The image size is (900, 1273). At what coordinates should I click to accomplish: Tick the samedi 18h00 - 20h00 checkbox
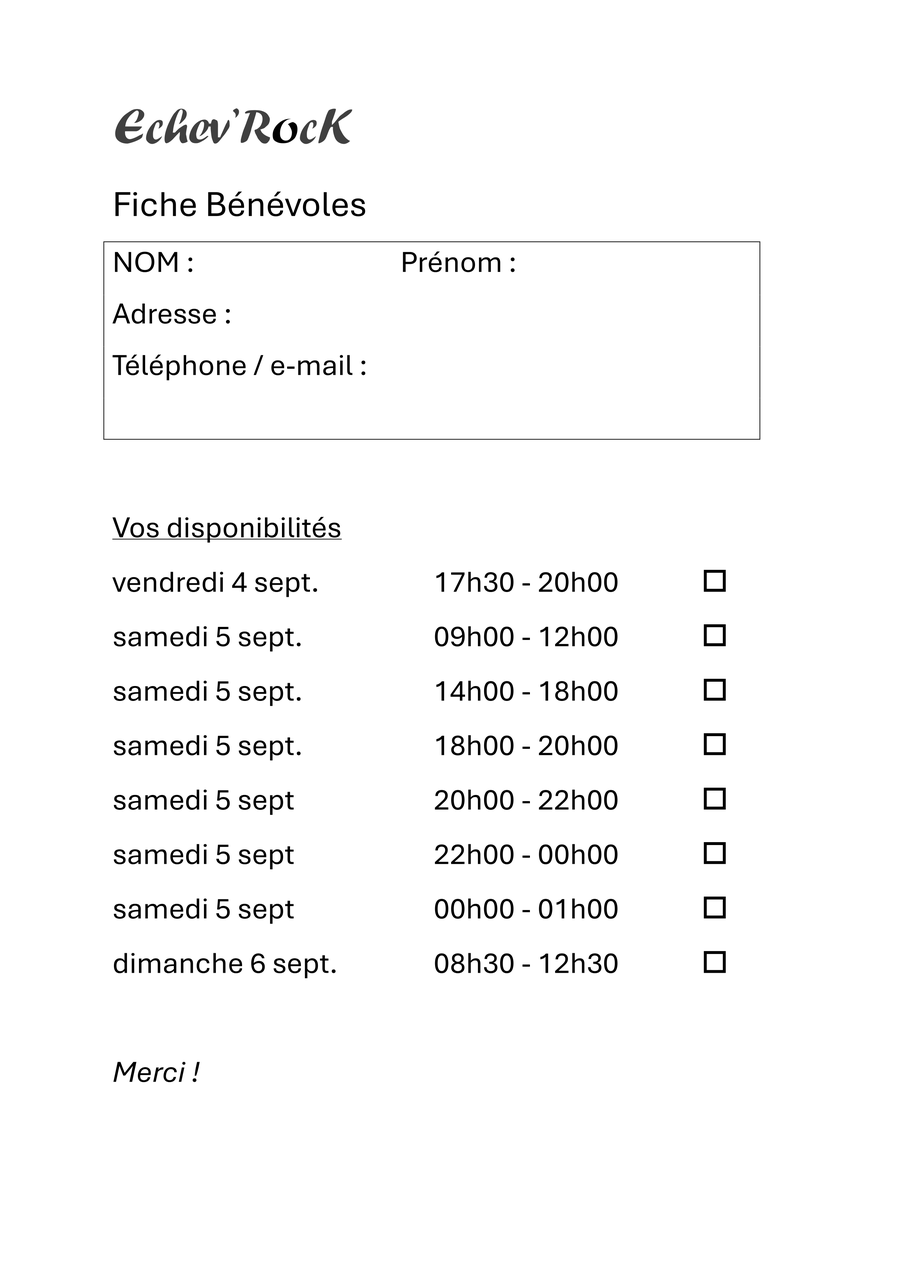(x=714, y=744)
